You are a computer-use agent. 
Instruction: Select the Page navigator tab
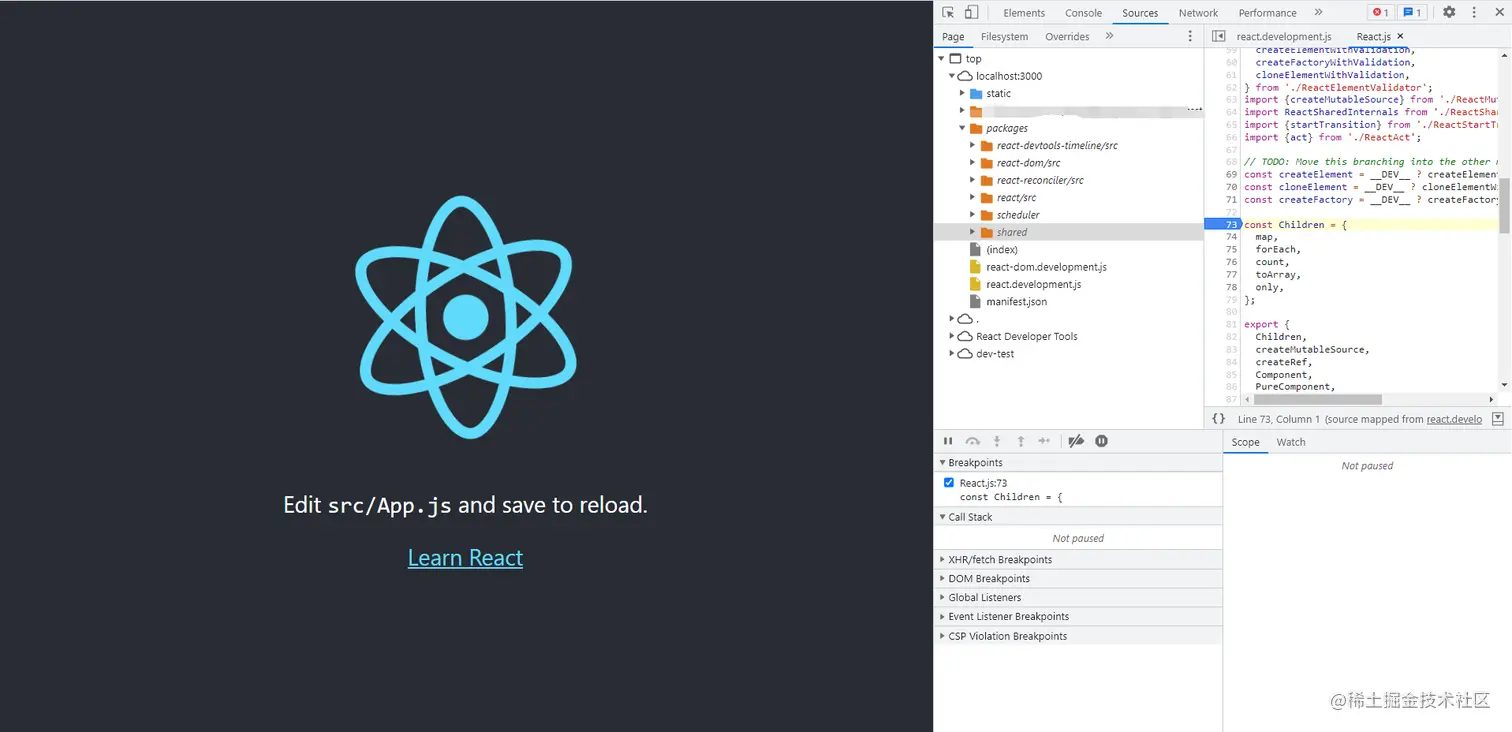point(953,37)
